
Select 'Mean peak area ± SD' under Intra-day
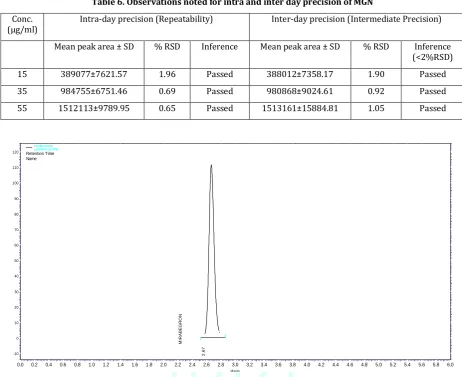point(94,47)
